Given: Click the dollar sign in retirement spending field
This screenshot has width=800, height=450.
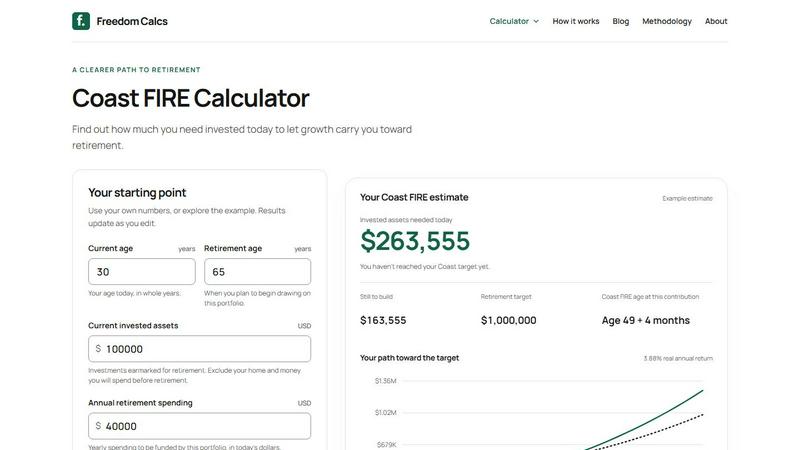Looking at the screenshot, I should [x=98, y=426].
